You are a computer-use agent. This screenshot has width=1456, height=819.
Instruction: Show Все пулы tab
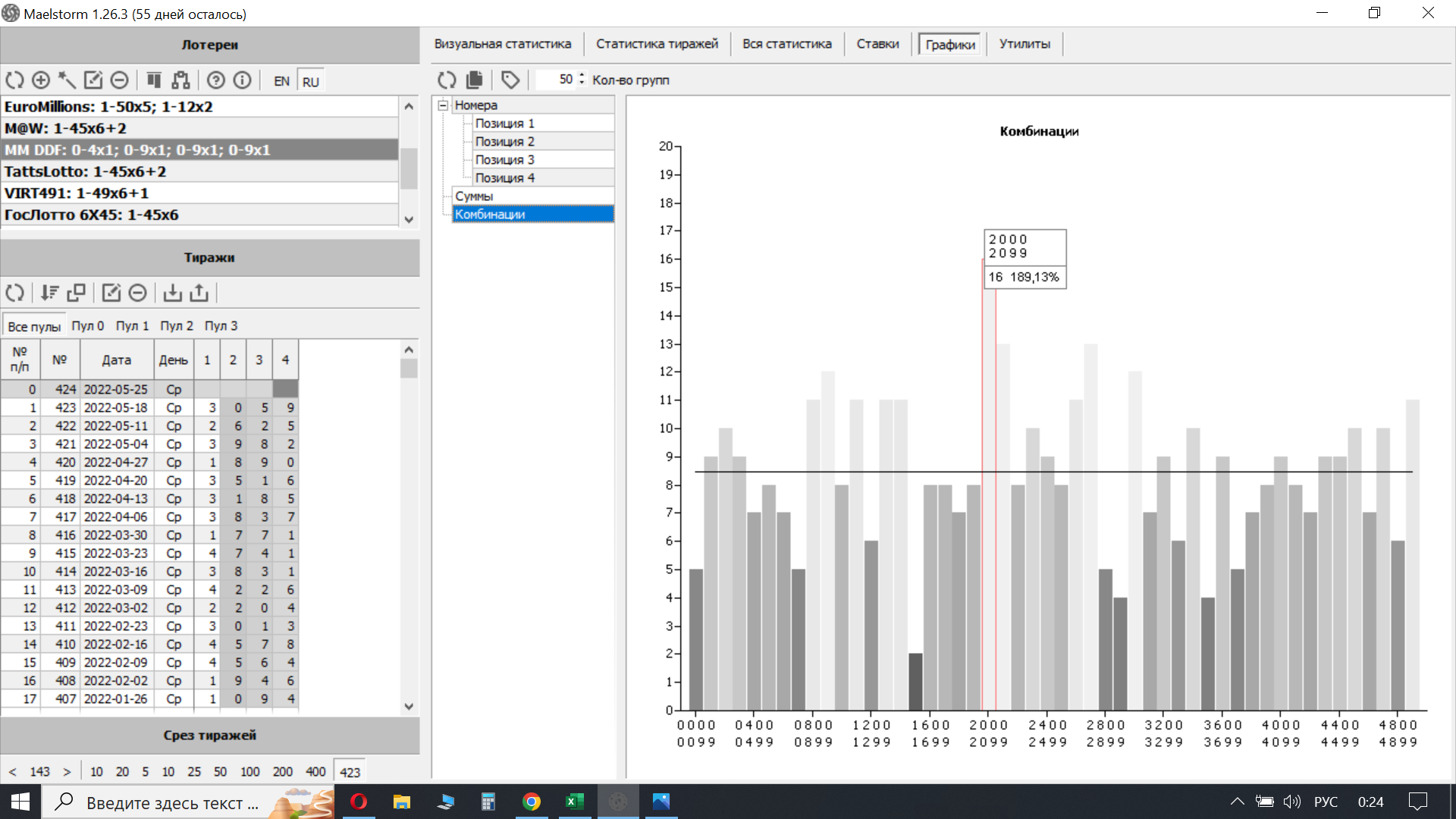[x=34, y=326]
